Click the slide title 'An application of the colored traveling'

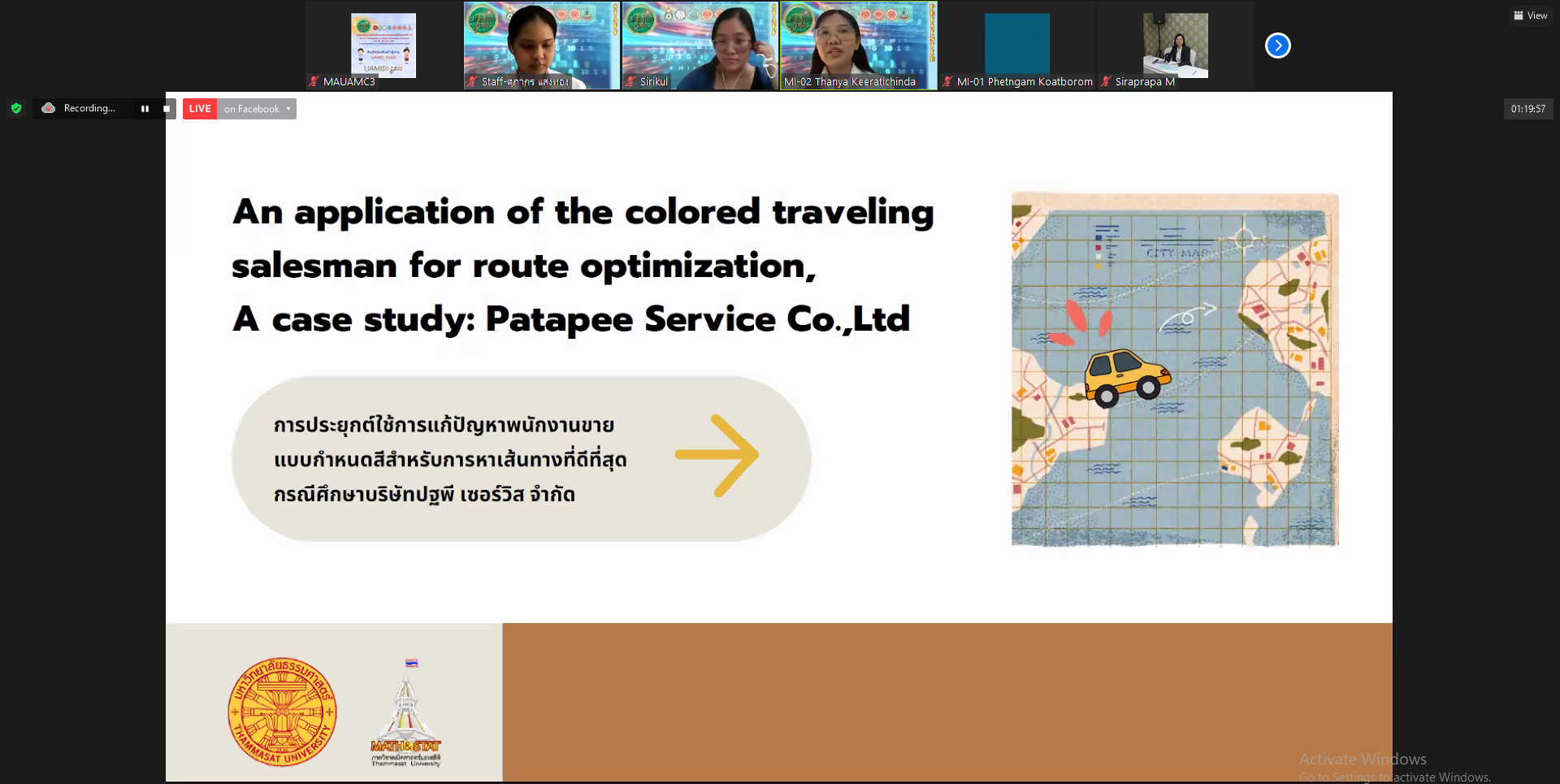pyautogui.click(x=583, y=213)
